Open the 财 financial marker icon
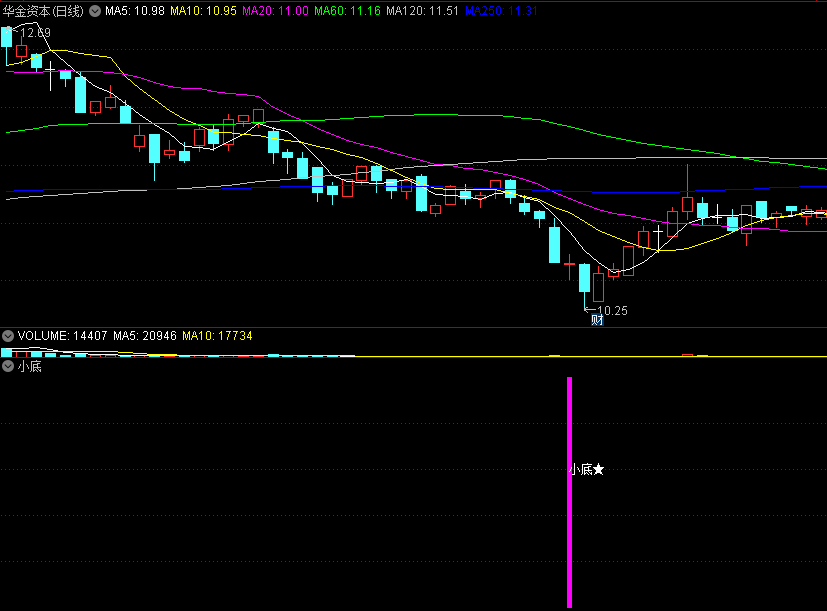 click(597, 320)
